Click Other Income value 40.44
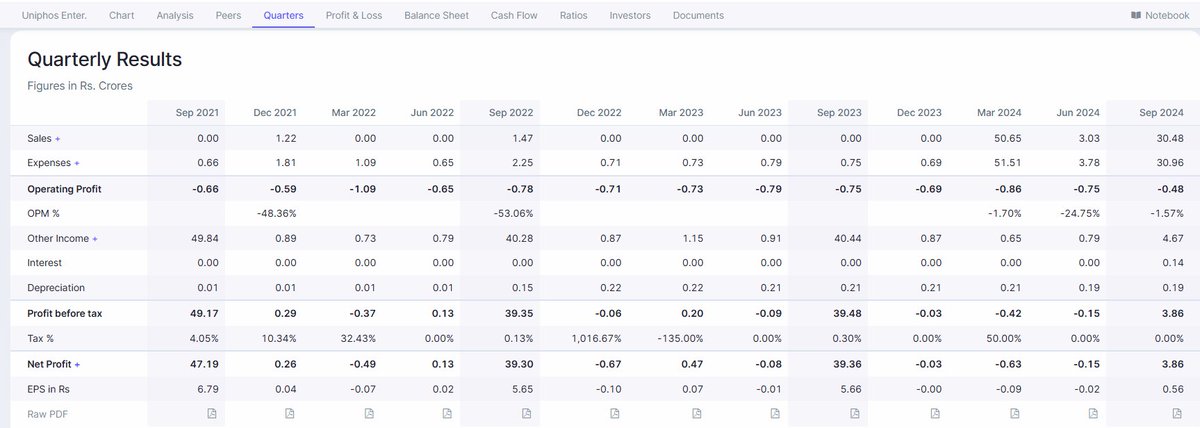1200x428 pixels. (847, 238)
